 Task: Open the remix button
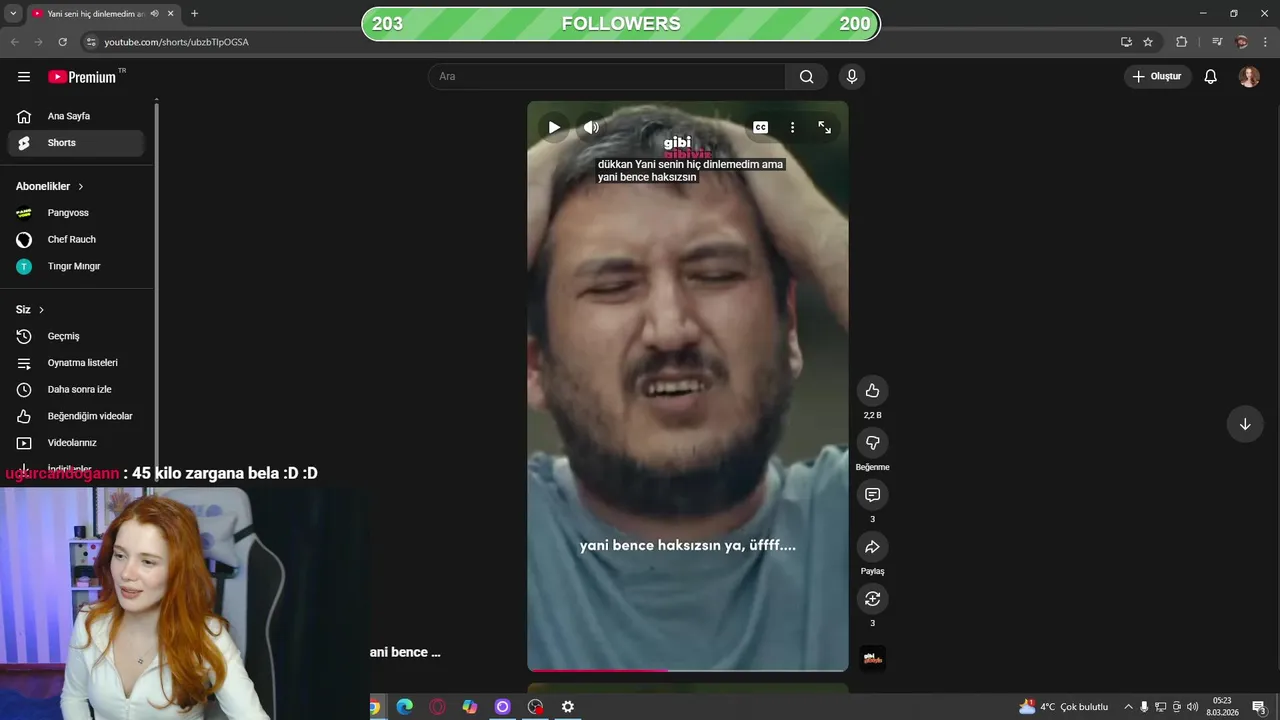click(872, 599)
